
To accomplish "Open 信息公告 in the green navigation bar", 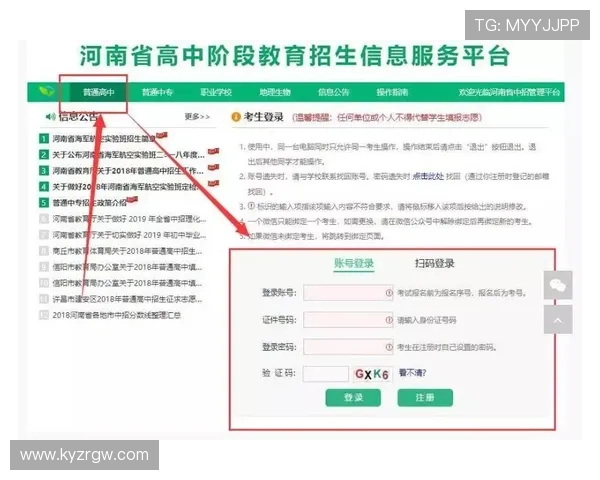I will (333, 92).
